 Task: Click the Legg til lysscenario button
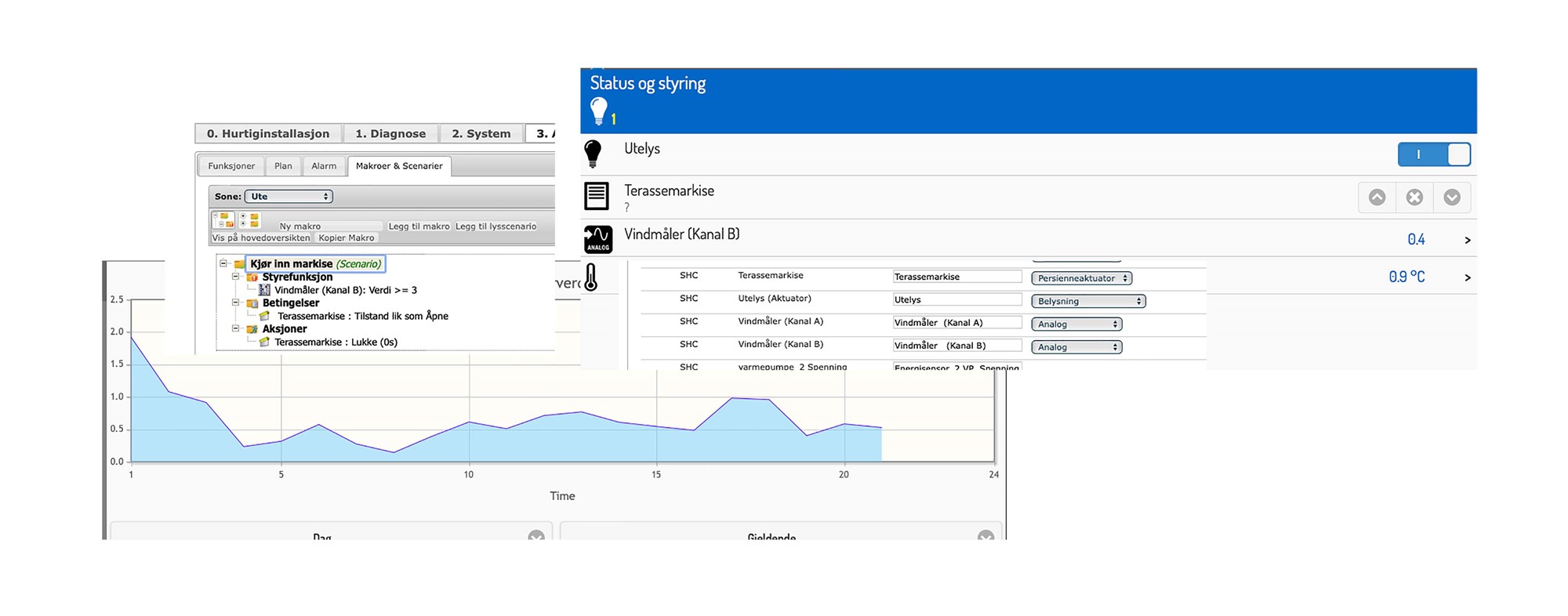pos(496,226)
